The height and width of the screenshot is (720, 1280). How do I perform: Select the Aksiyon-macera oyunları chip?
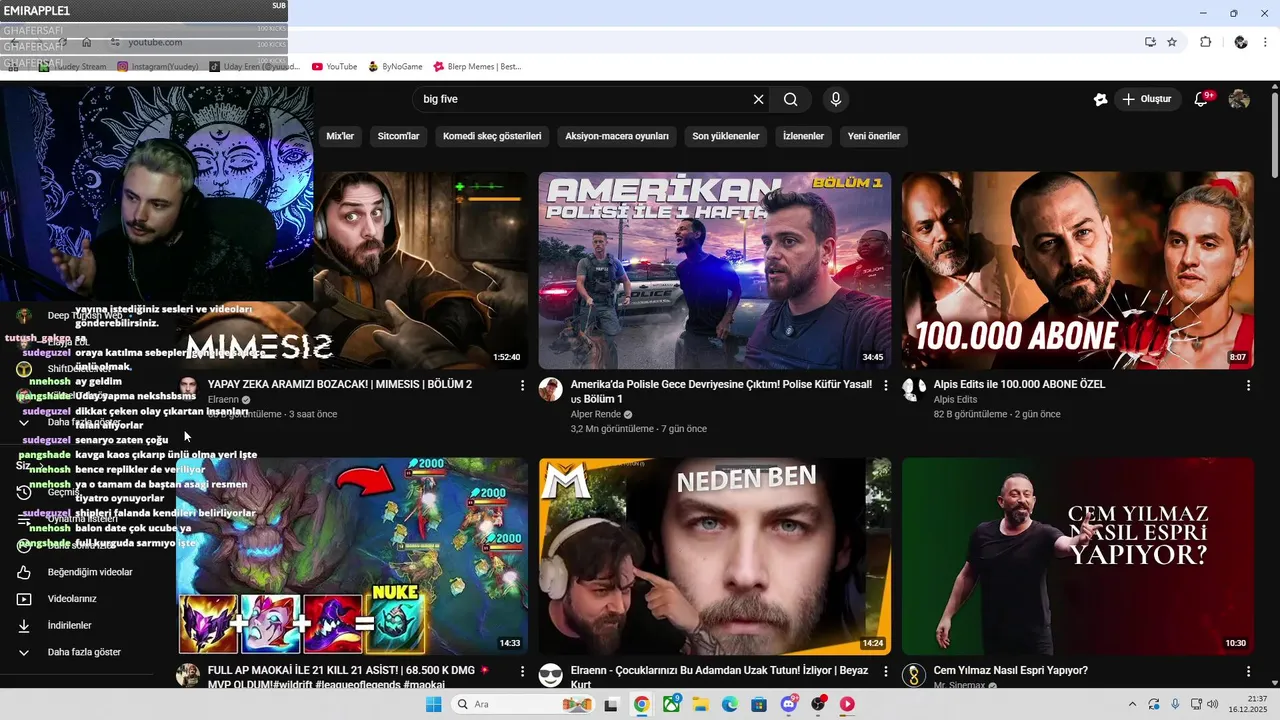[x=617, y=136]
